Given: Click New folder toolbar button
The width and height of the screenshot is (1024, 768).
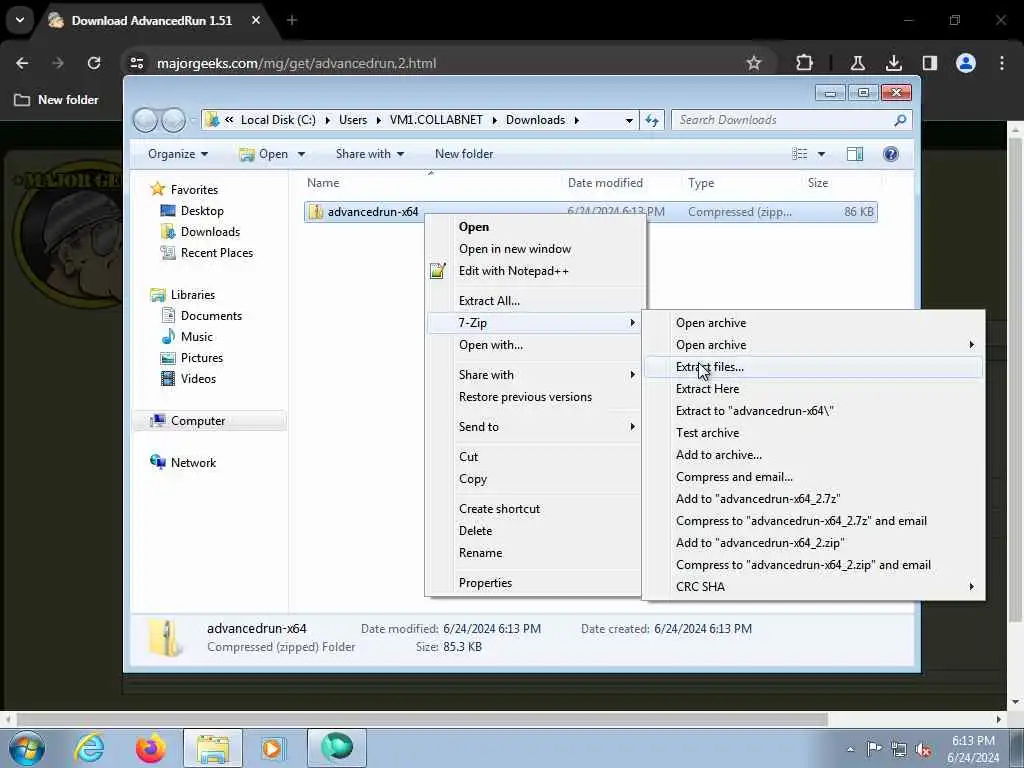Looking at the screenshot, I should pyautogui.click(x=464, y=154).
